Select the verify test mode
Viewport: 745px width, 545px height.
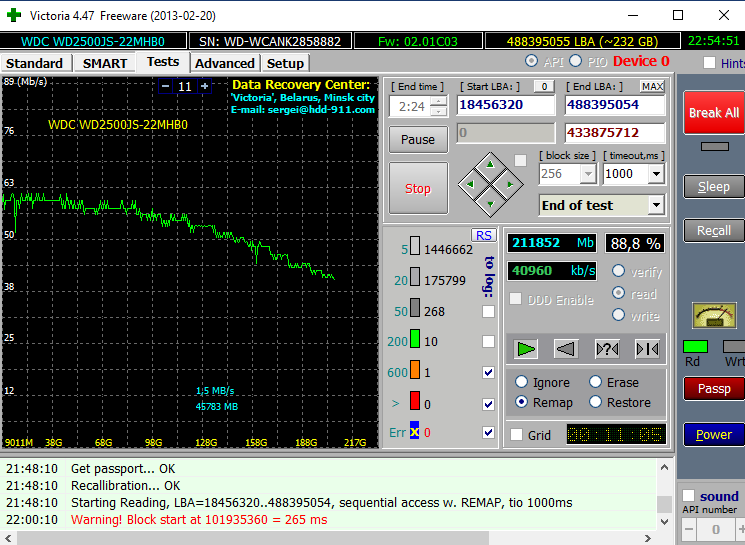[x=618, y=271]
